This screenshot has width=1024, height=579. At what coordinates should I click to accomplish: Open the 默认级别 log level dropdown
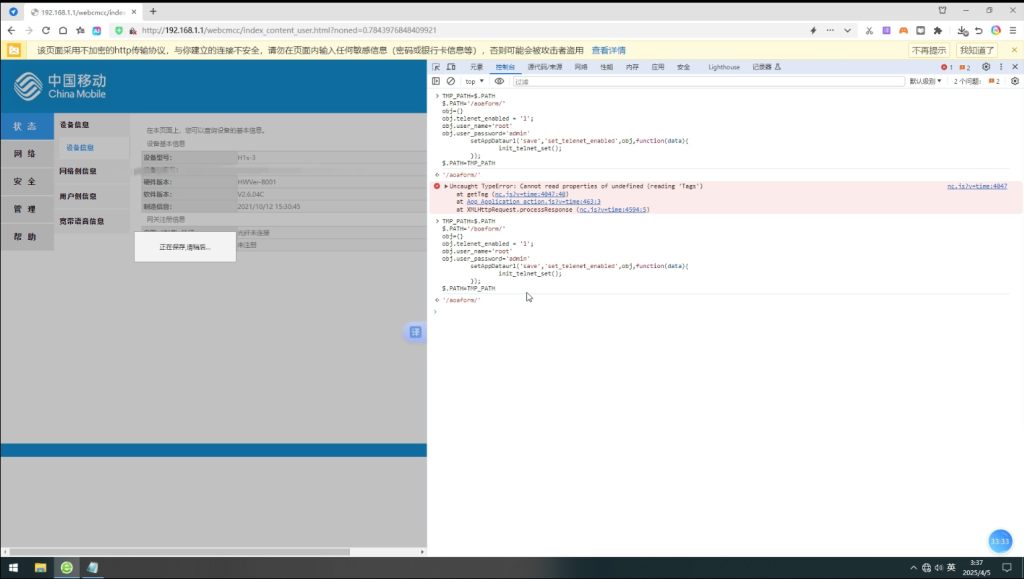(x=925, y=81)
